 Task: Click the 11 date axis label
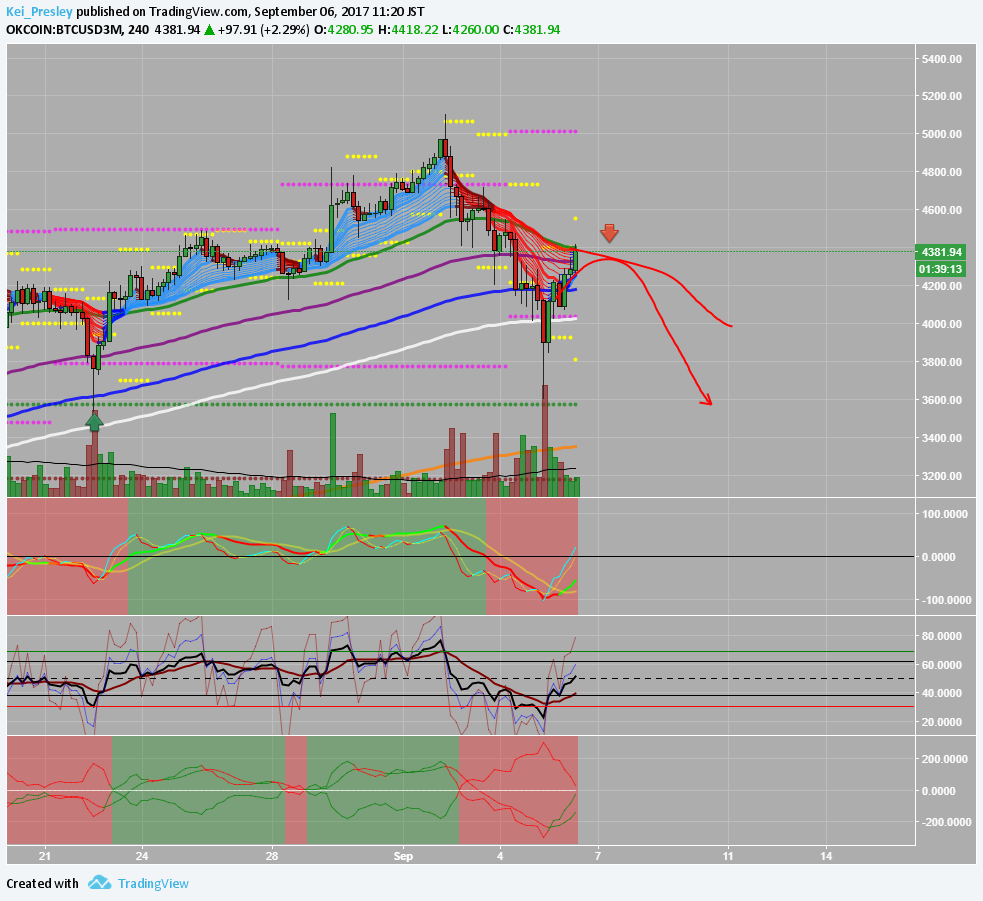728,856
